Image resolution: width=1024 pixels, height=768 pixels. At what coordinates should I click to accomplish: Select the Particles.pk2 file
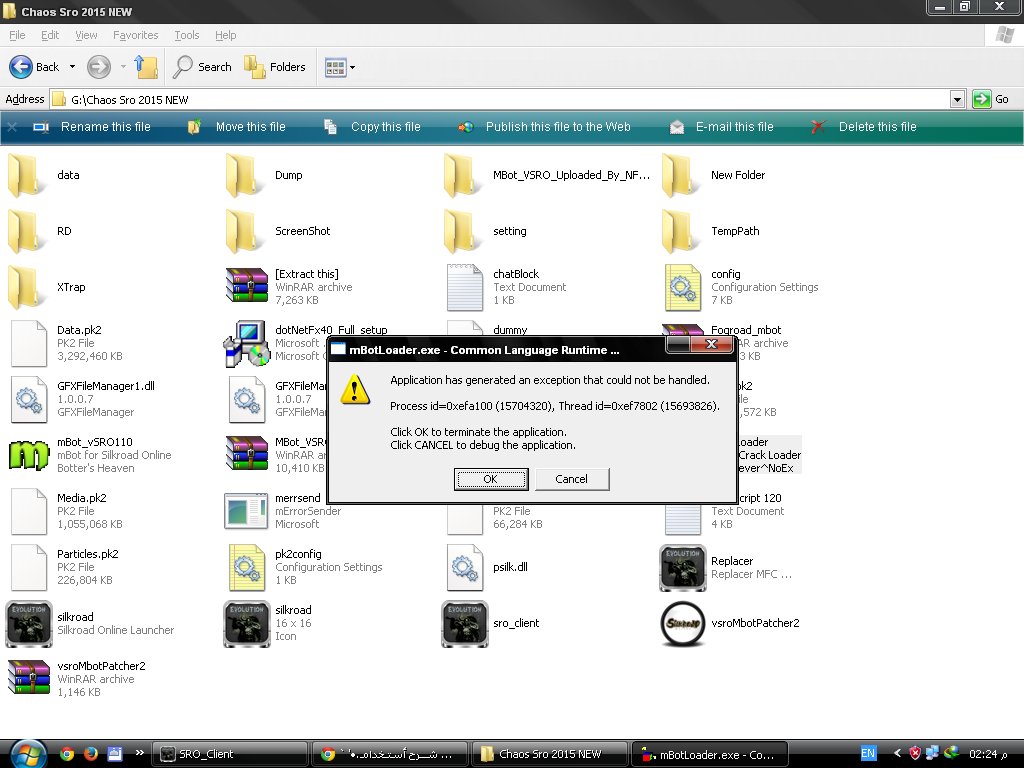click(x=66, y=567)
